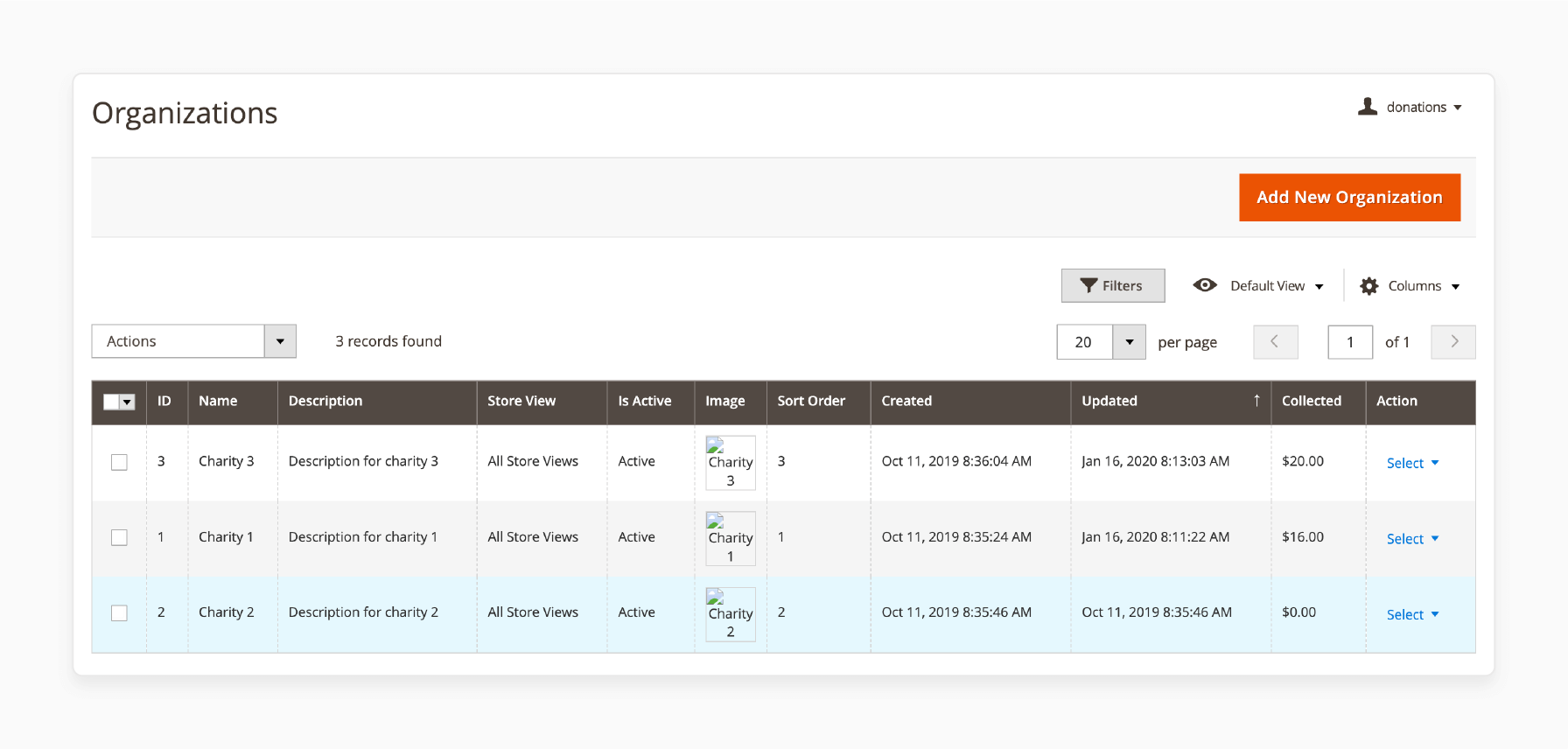
Task: Sort by Description column header
Action: 377,402
